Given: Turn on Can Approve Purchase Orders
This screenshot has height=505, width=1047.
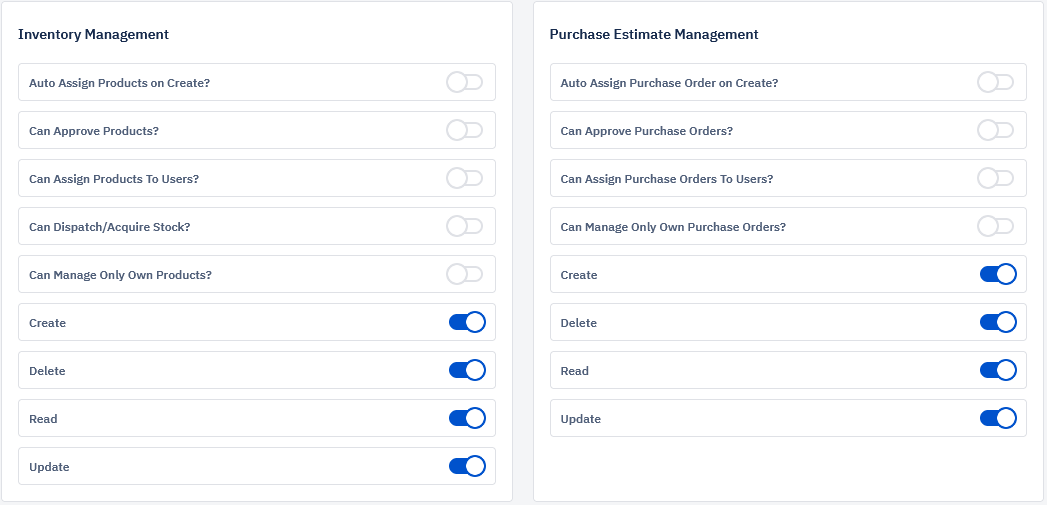Looking at the screenshot, I should [996, 131].
